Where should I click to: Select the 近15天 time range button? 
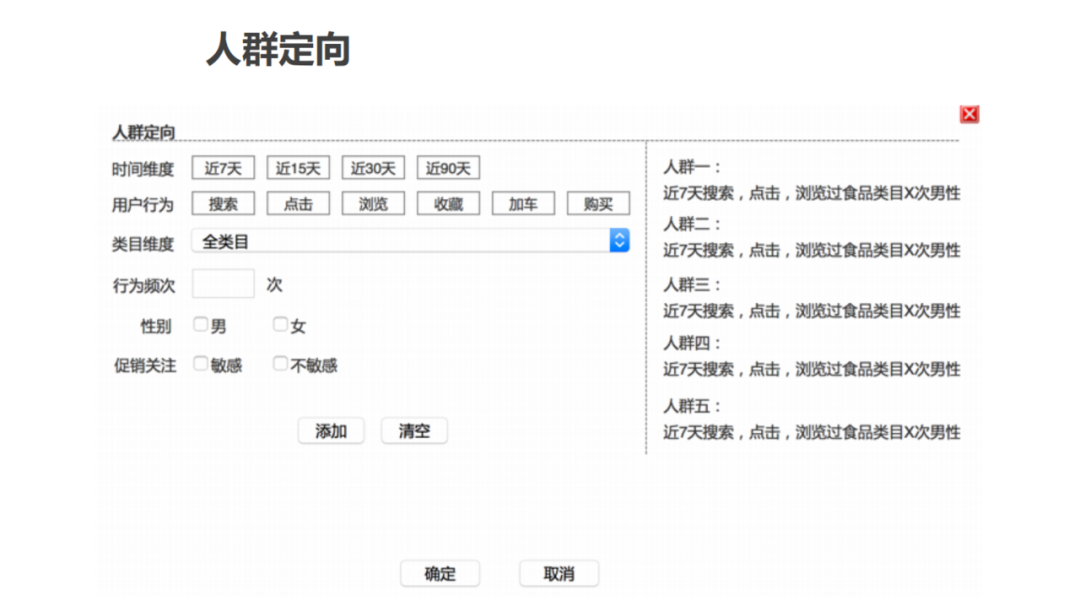click(x=299, y=167)
